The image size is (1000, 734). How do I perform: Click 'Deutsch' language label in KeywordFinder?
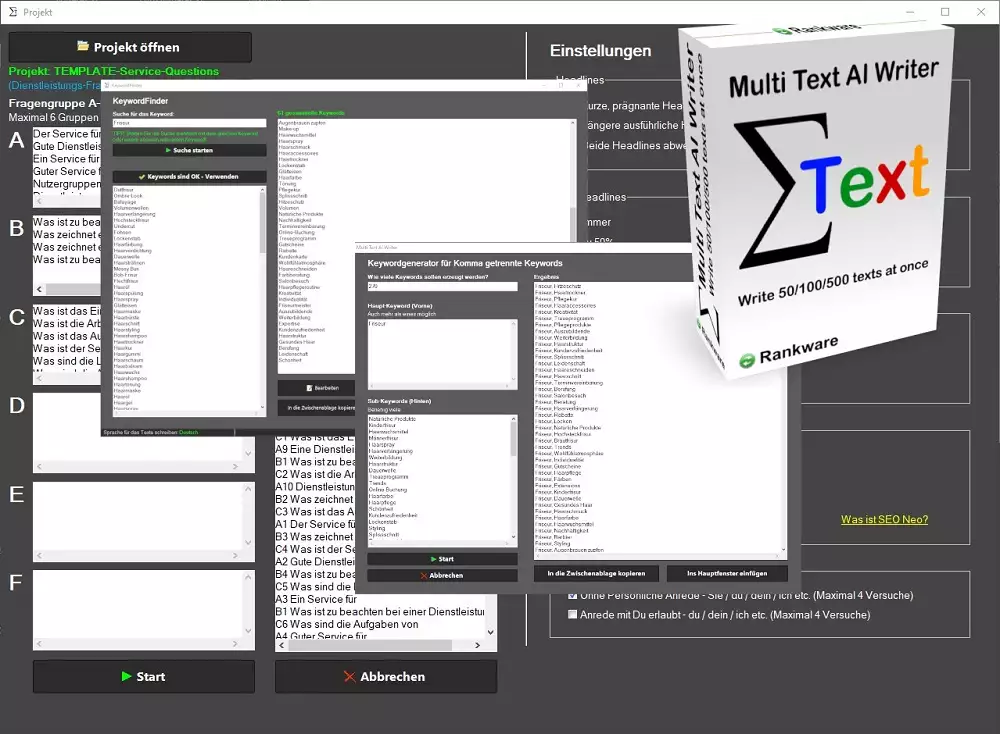pos(189,432)
